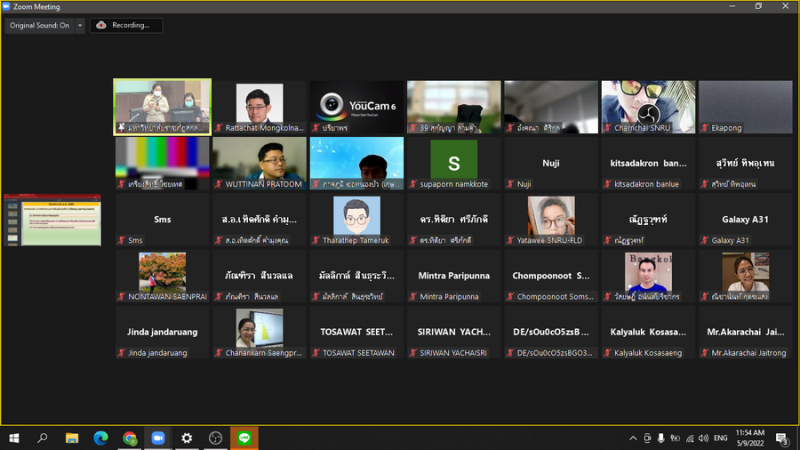Click the cloud Recording indicator
The height and width of the screenshot is (450, 800).
126,25
